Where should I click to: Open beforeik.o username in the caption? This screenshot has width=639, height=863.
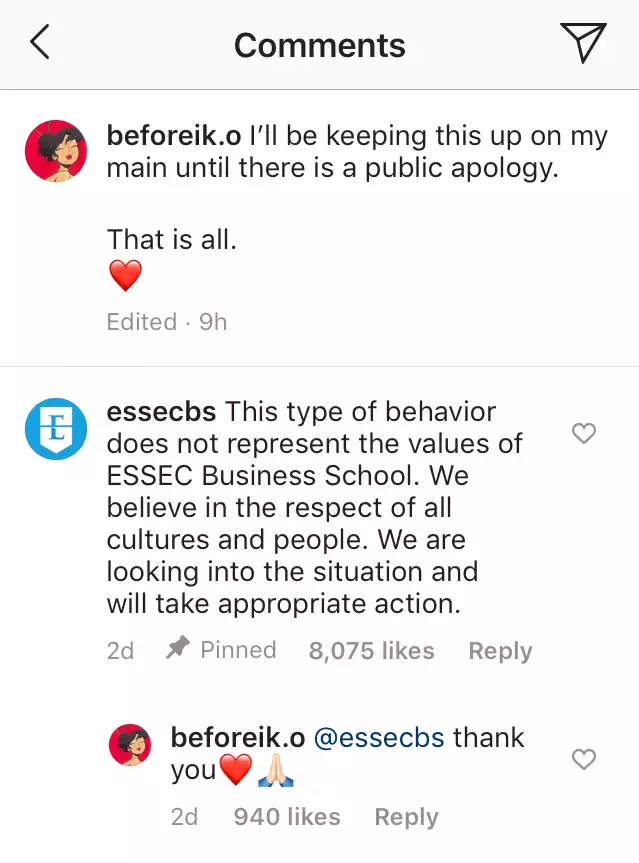click(x=173, y=137)
